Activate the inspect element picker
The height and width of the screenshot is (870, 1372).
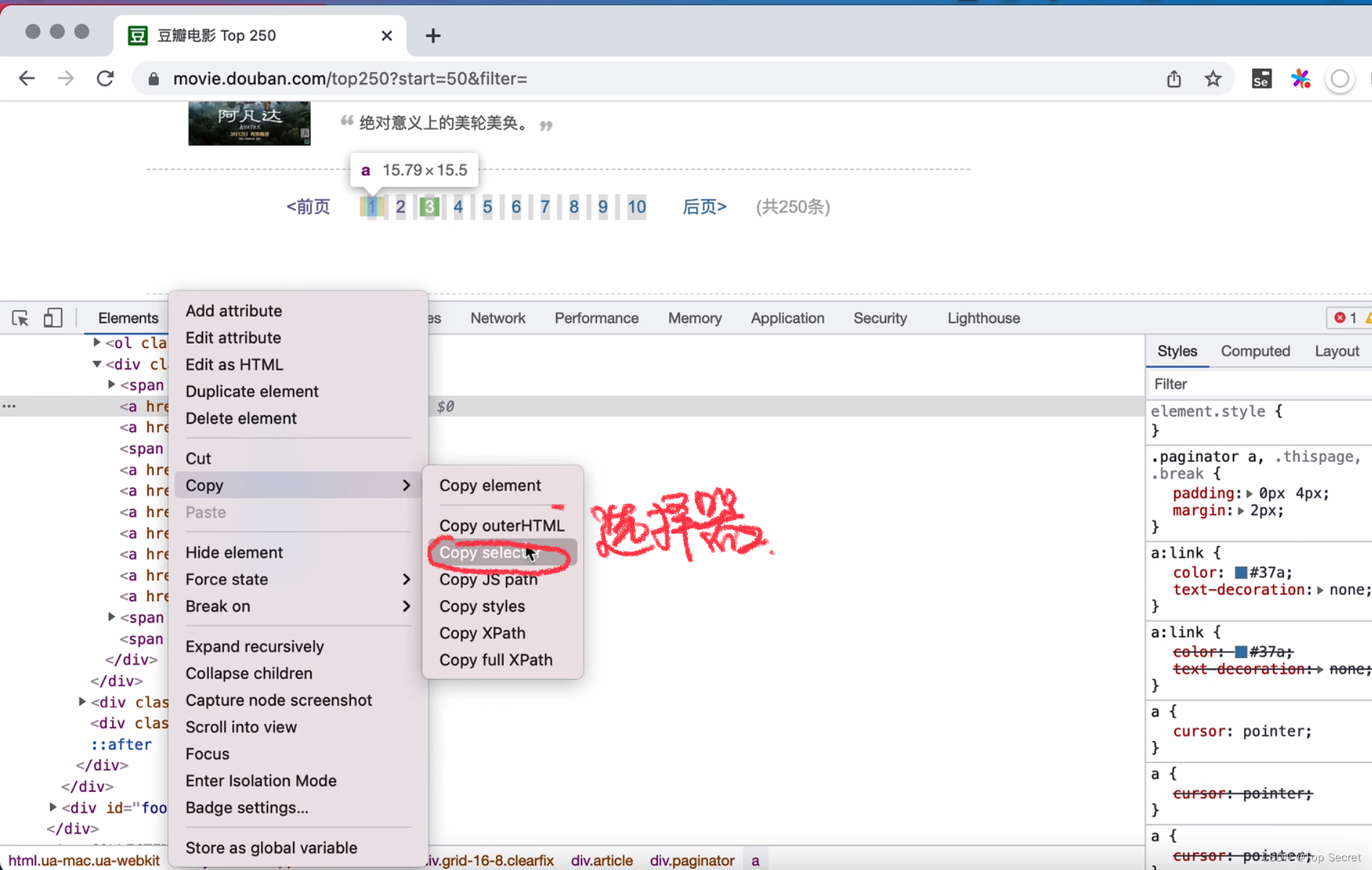pyautogui.click(x=20, y=318)
